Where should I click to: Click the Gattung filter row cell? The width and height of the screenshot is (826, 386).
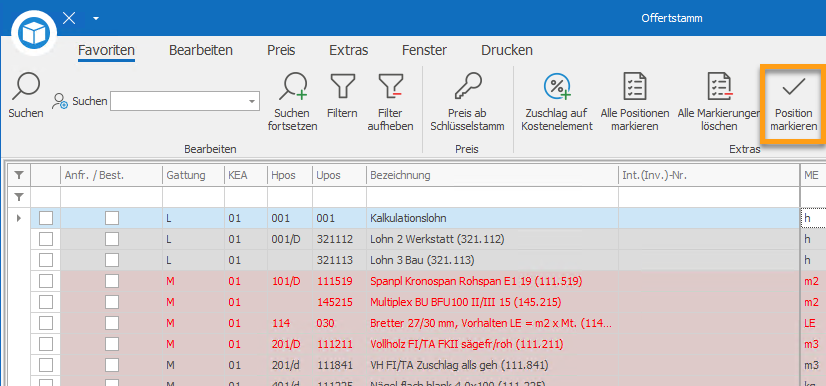coord(193,197)
